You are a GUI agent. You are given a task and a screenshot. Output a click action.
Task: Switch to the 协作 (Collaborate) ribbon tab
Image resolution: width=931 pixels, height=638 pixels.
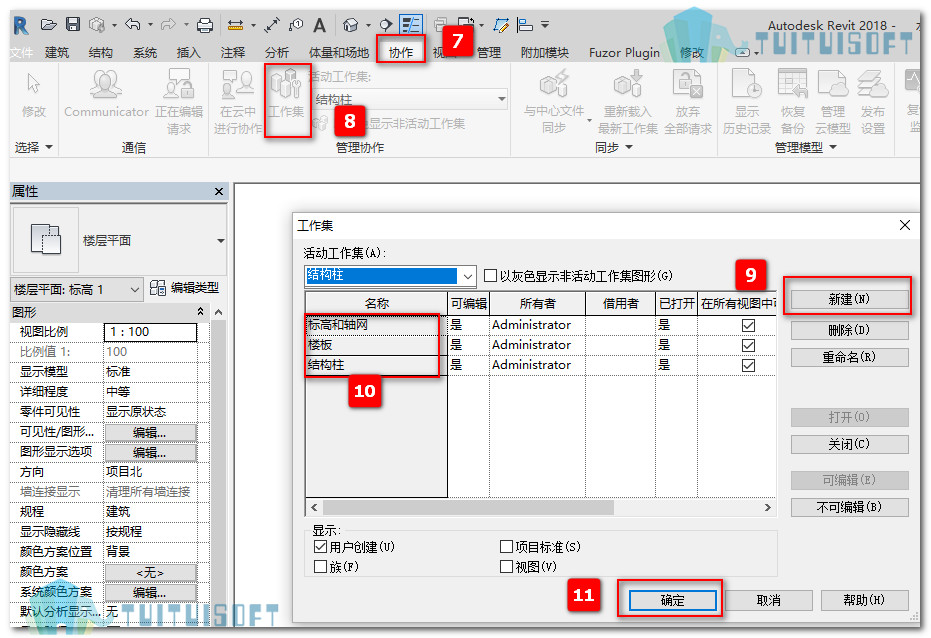click(x=401, y=52)
